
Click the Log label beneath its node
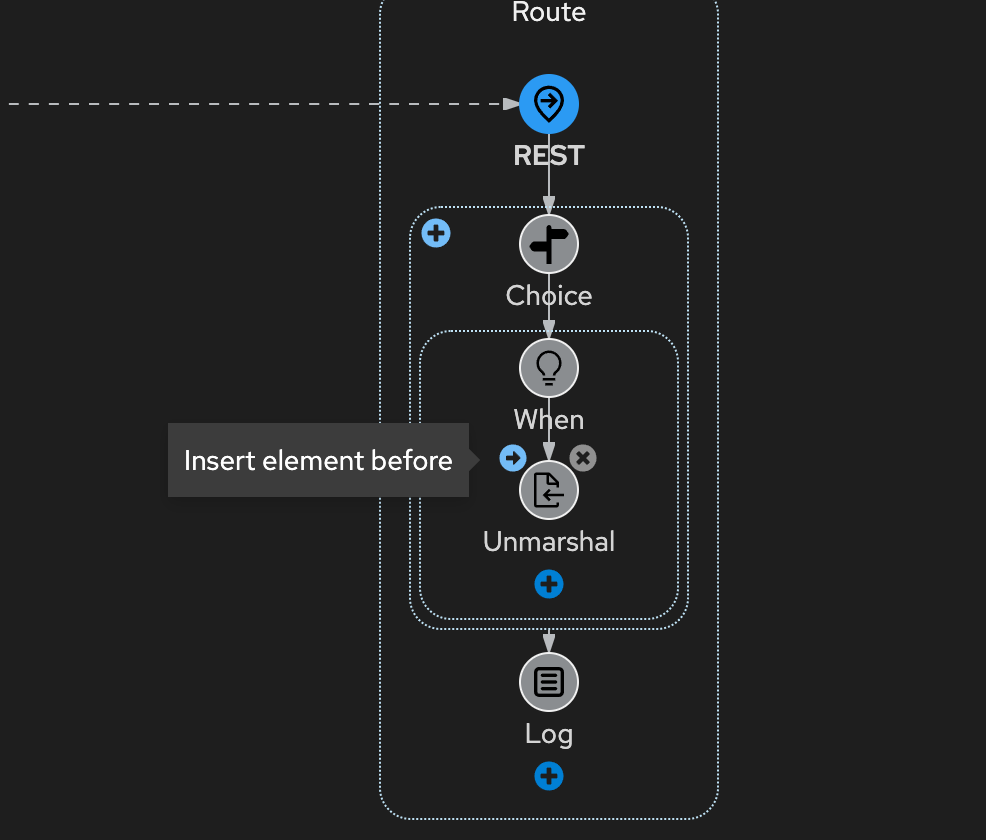548,733
